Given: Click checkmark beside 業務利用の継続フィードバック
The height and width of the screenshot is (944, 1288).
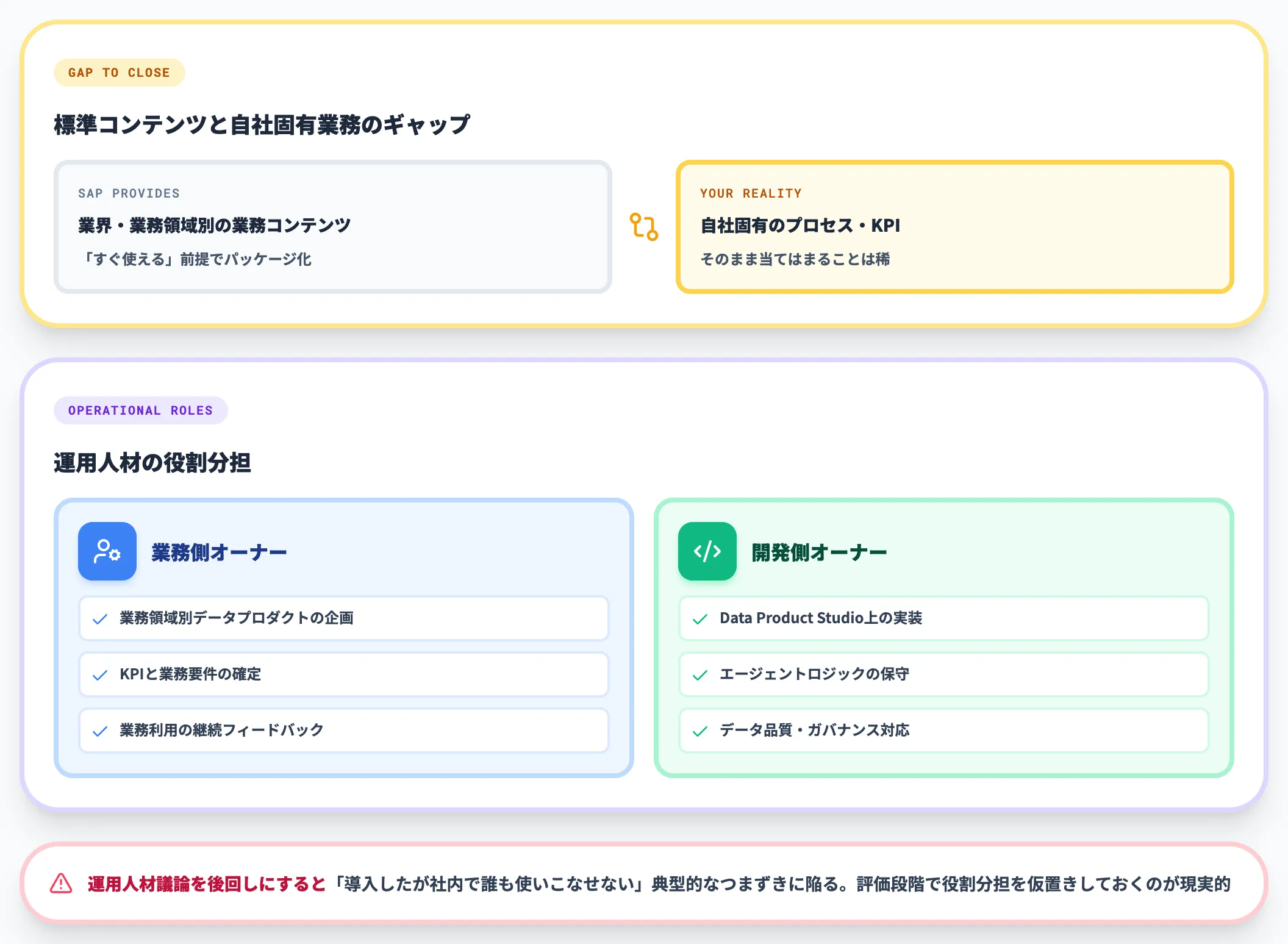Looking at the screenshot, I should (x=100, y=731).
